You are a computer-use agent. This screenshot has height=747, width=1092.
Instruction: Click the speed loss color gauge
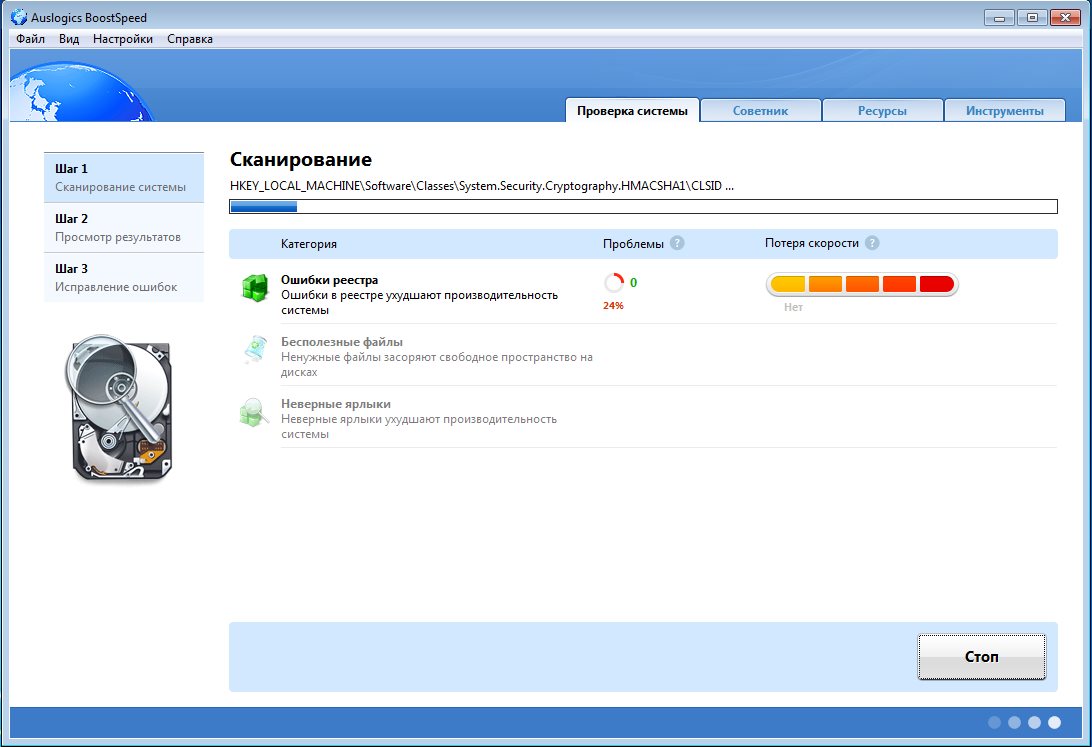(862, 284)
